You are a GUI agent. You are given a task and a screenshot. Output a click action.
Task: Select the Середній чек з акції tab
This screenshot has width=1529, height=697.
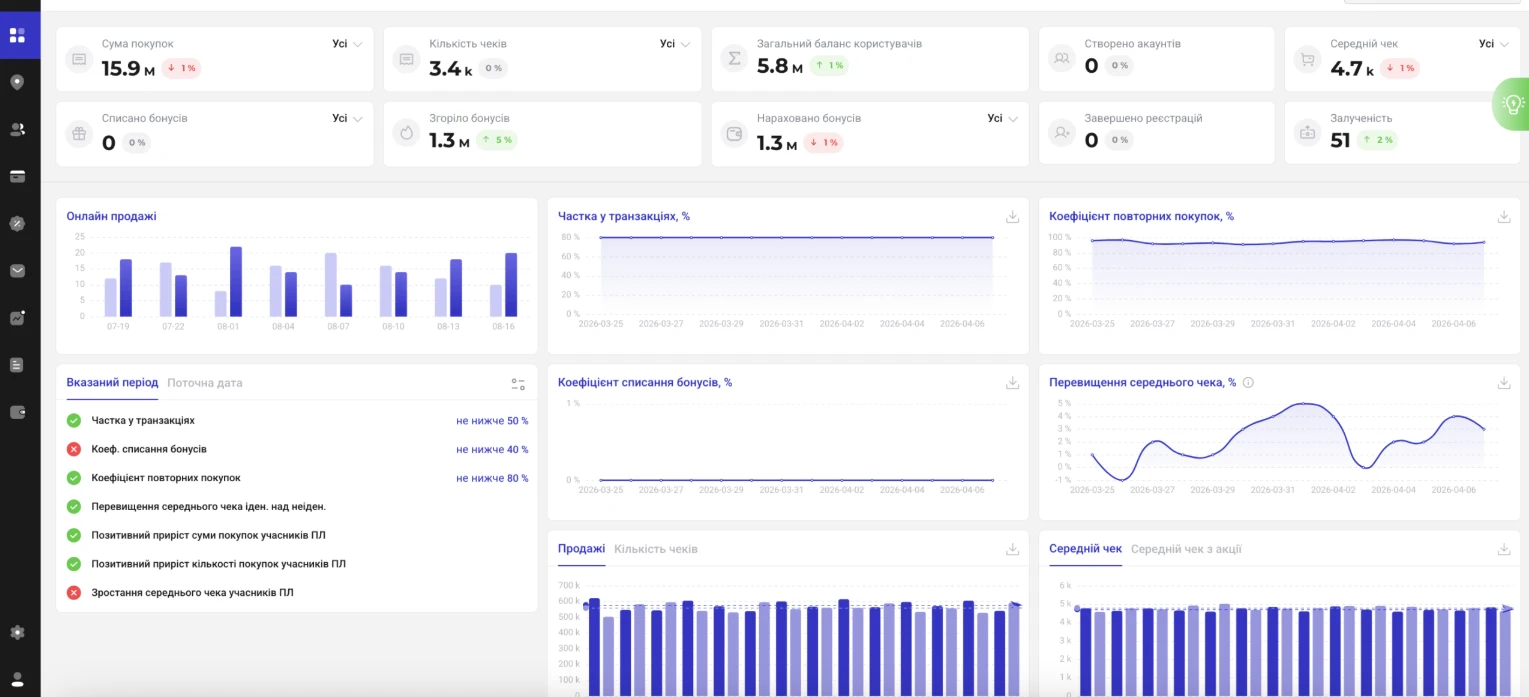(x=1186, y=549)
